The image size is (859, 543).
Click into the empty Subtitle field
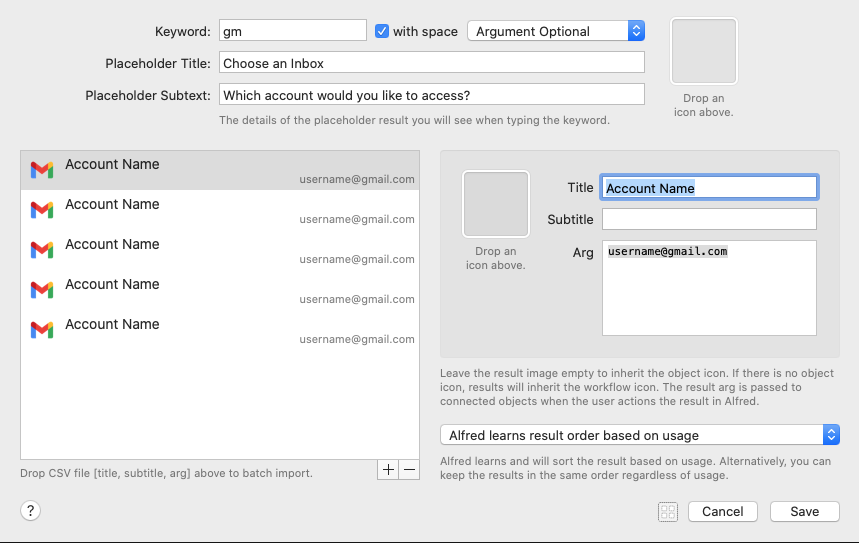709,219
